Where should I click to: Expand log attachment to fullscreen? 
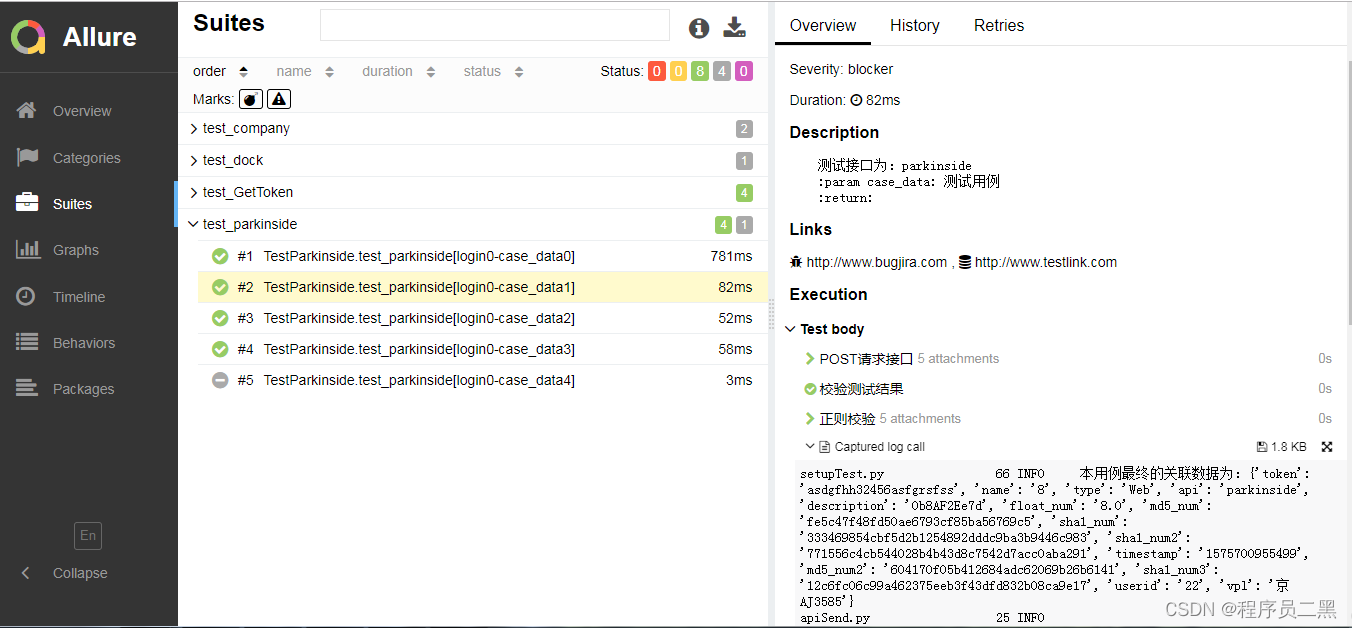1327,447
